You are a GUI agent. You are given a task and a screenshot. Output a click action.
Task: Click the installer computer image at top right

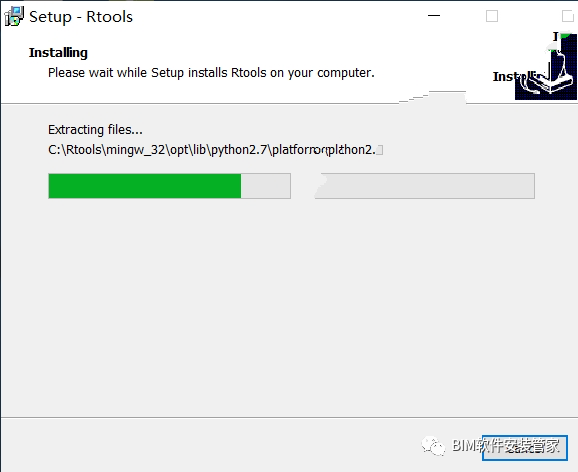[546, 66]
